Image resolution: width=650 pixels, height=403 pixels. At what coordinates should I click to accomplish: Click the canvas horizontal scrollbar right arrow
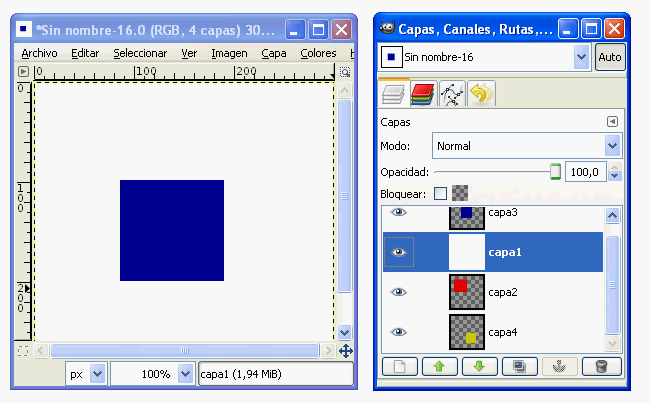point(328,351)
